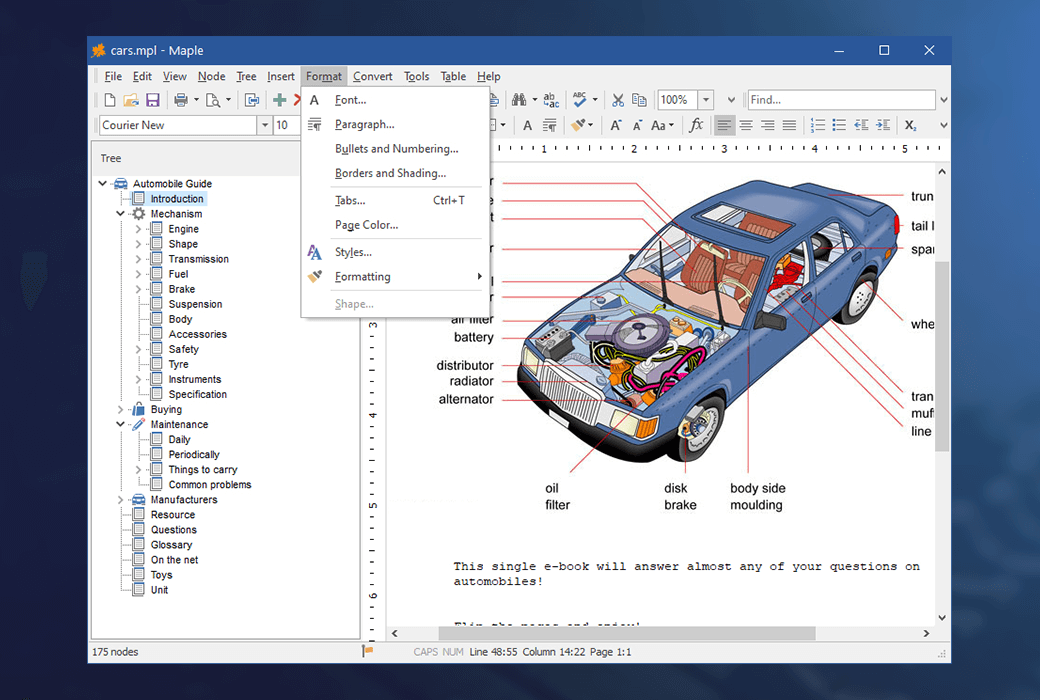Open print preview with the magnifier page icon
Screen dimensions: 1040x700
click(x=213, y=100)
